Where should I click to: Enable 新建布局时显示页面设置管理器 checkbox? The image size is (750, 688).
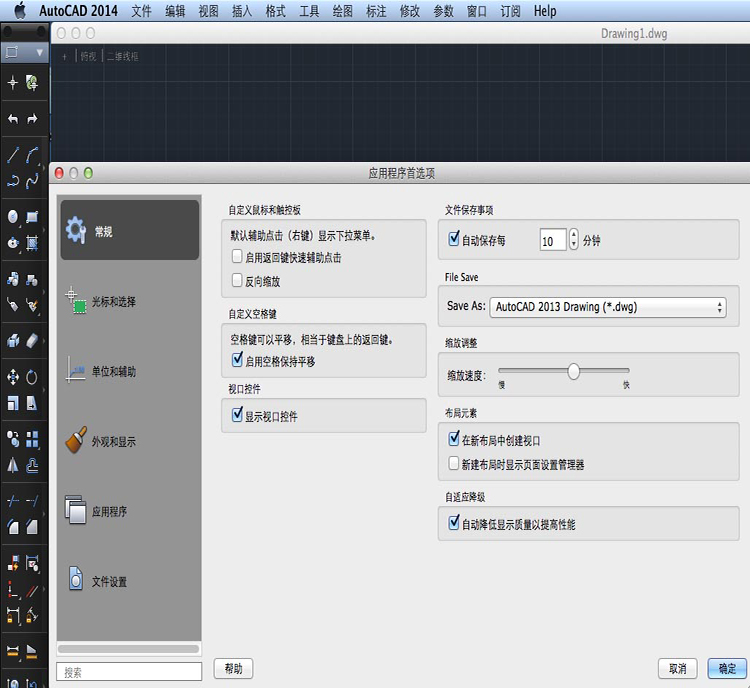(453, 463)
